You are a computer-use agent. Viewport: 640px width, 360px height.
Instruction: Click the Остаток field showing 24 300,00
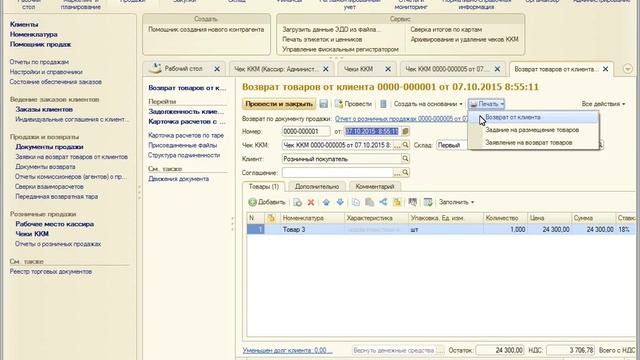(500, 350)
